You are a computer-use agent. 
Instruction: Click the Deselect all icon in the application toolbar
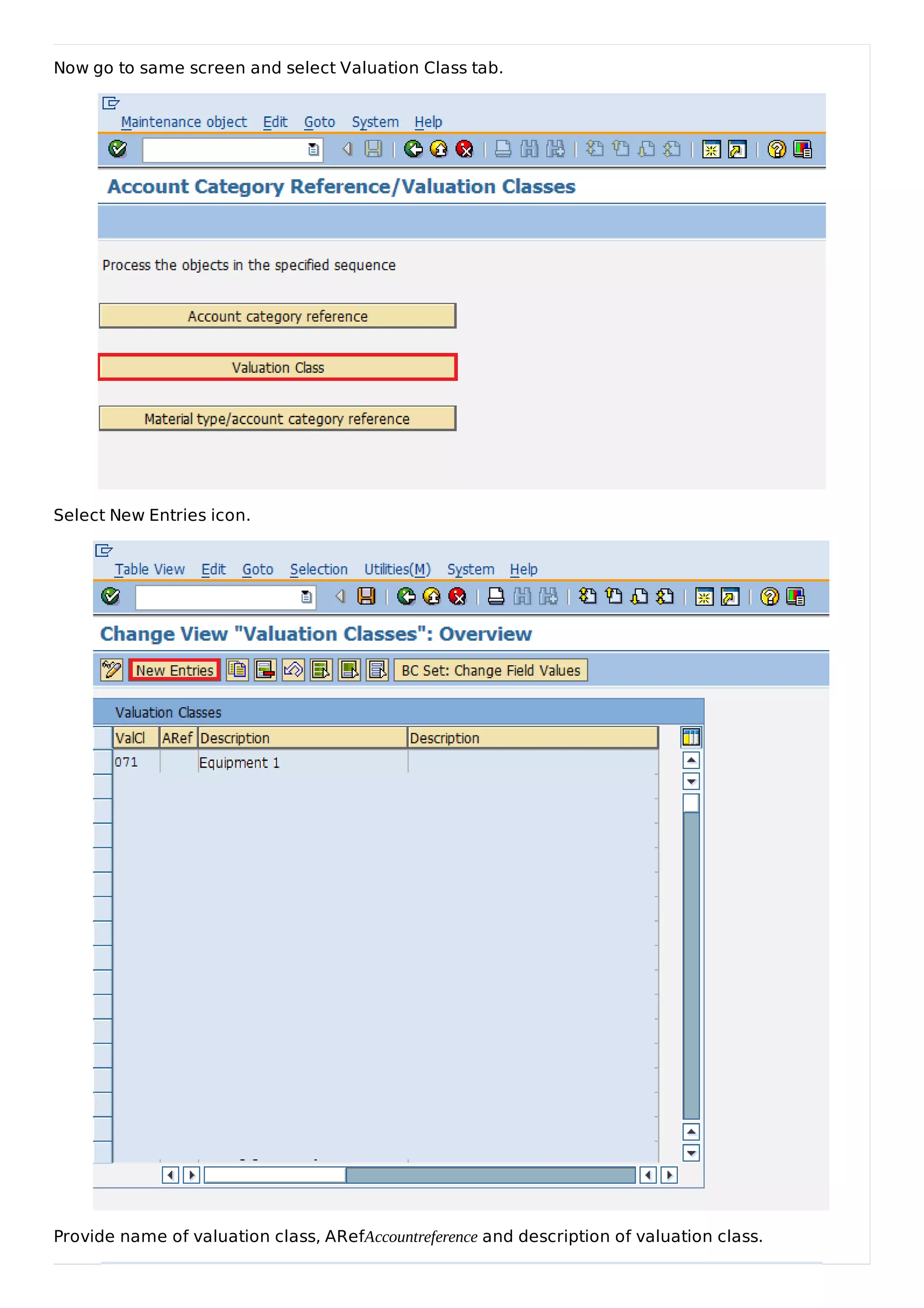[x=378, y=670]
